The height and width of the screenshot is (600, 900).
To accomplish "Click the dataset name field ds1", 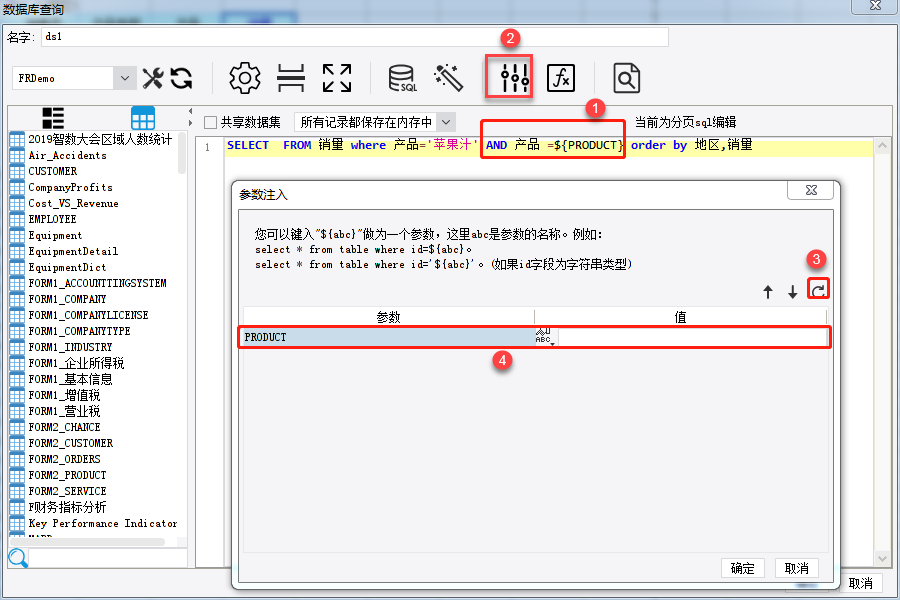I will pos(355,37).
